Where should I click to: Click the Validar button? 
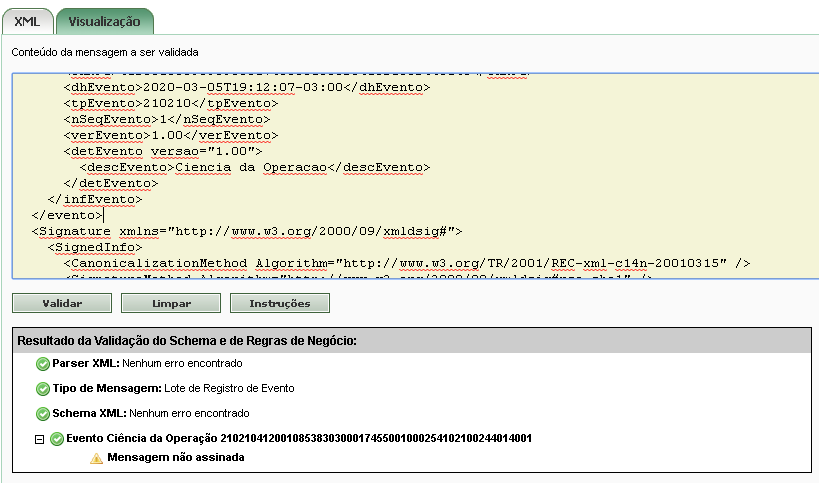click(62, 303)
